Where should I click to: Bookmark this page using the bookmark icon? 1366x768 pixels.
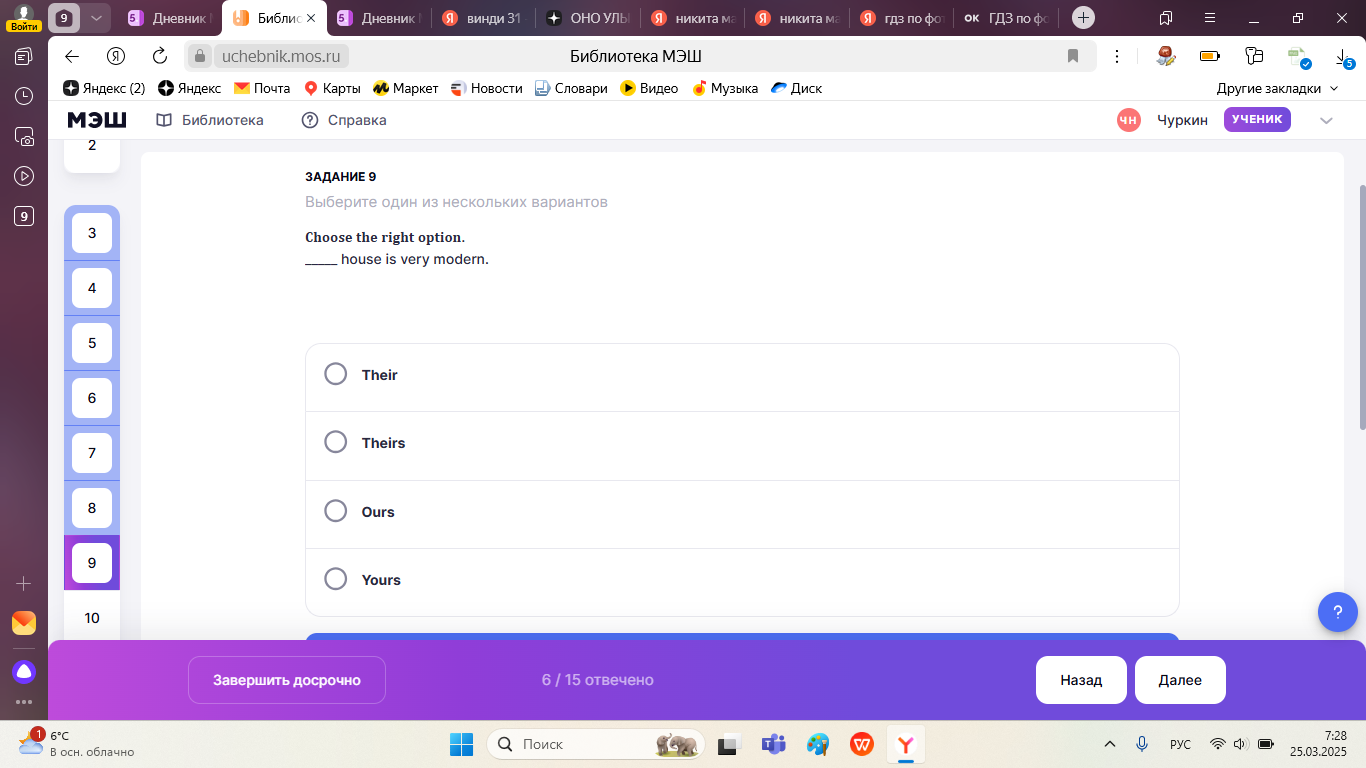click(x=1073, y=56)
